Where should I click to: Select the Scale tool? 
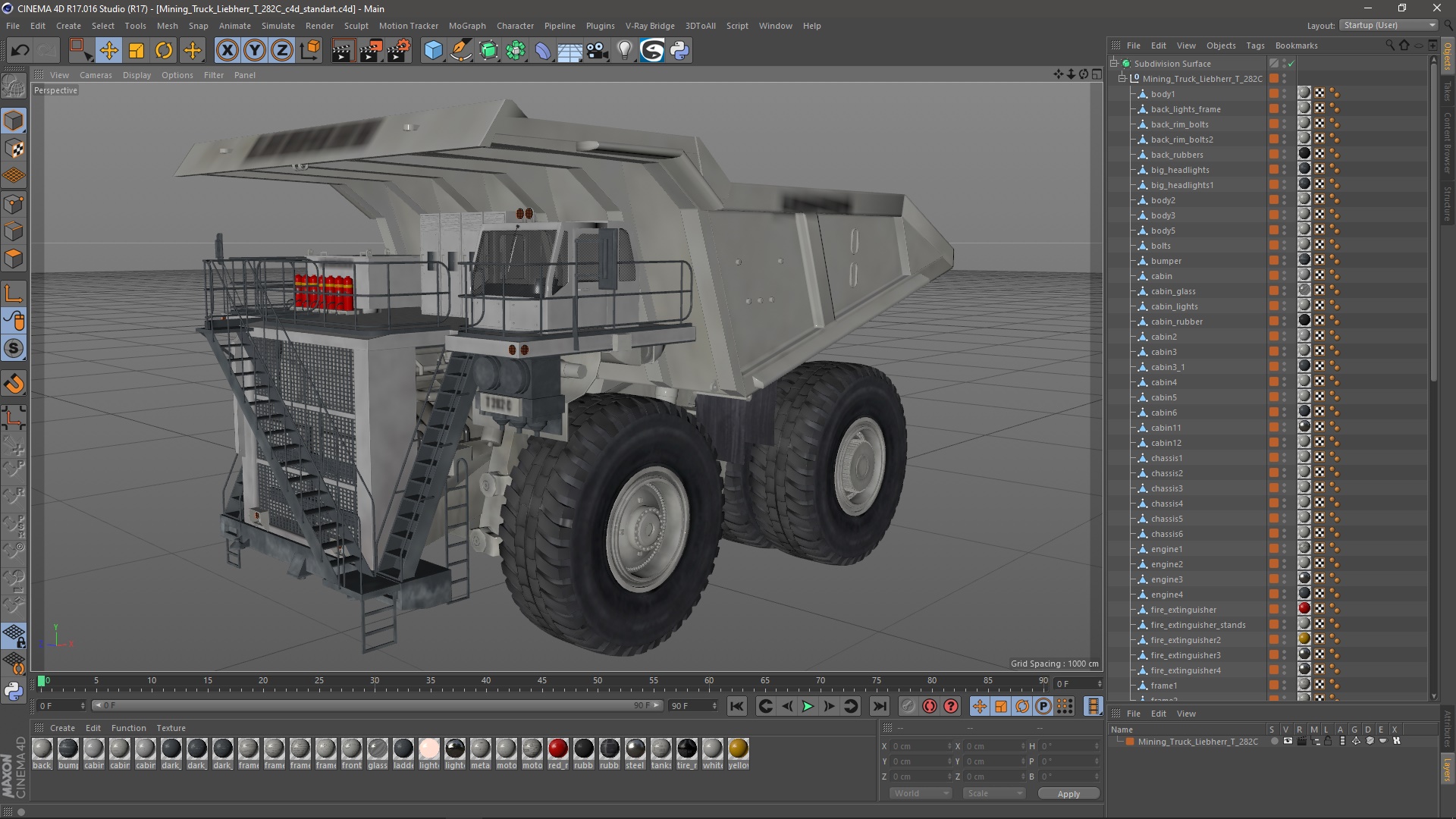tap(136, 51)
